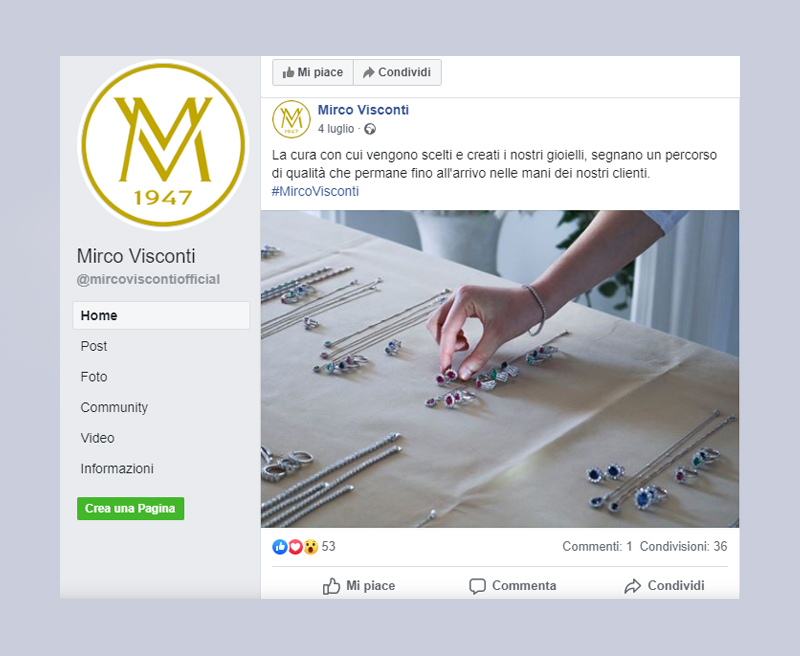
Task: Click the small Mirco Visconti post avatar
Action: pyautogui.click(x=291, y=119)
